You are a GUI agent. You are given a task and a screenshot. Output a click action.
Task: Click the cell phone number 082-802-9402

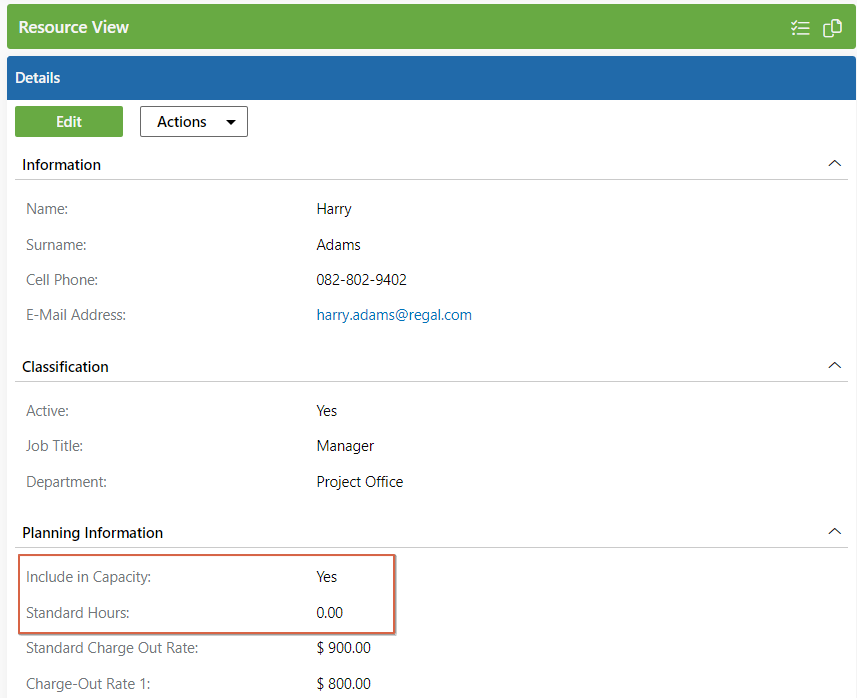click(x=362, y=280)
